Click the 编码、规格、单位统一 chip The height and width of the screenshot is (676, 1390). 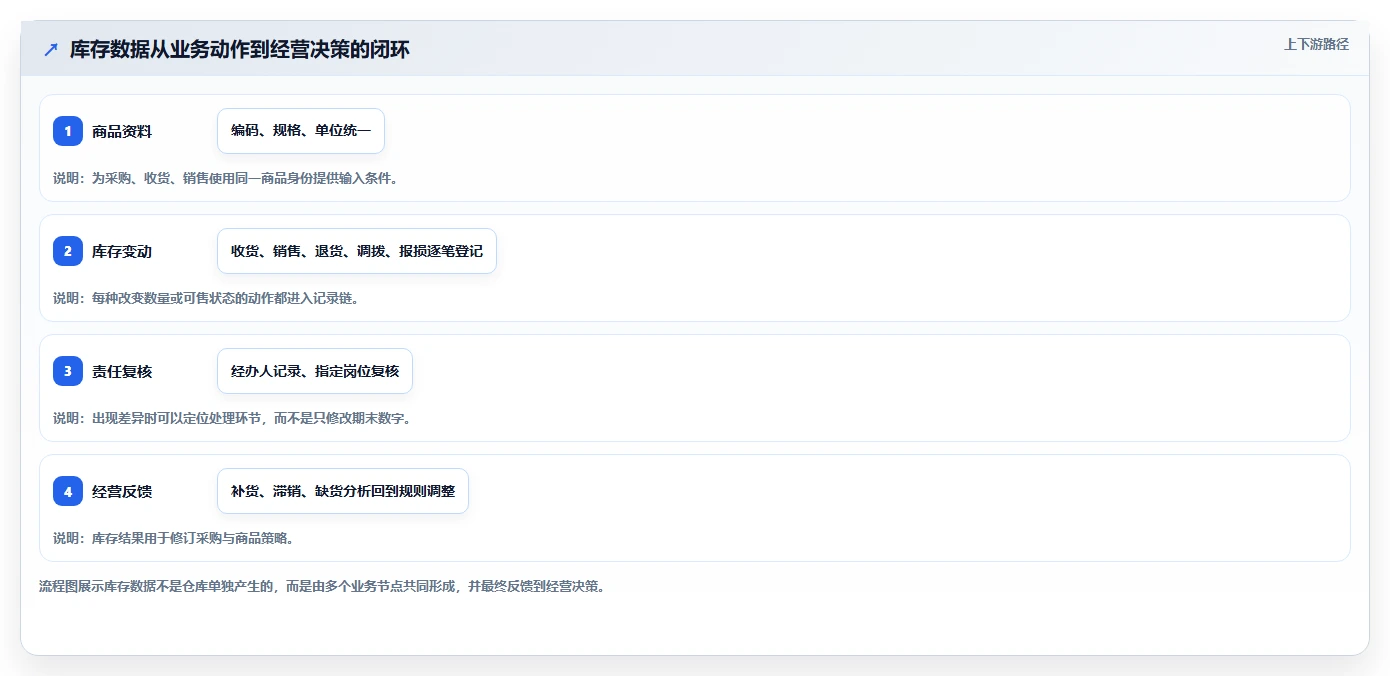tap(301, 131)
